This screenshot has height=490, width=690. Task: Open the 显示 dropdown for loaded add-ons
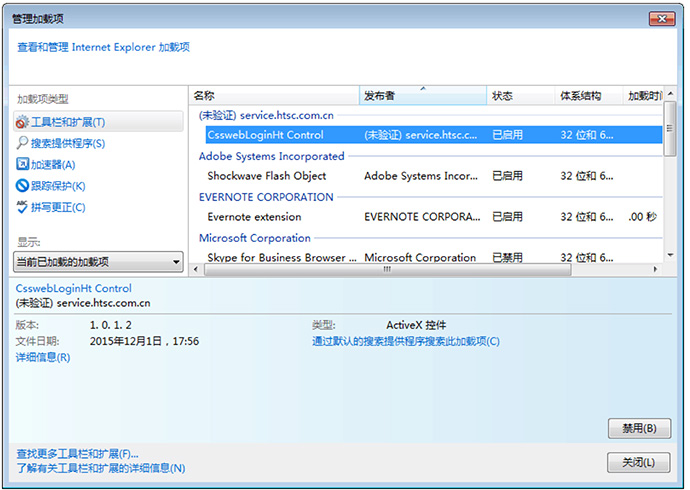coord(98,262)
